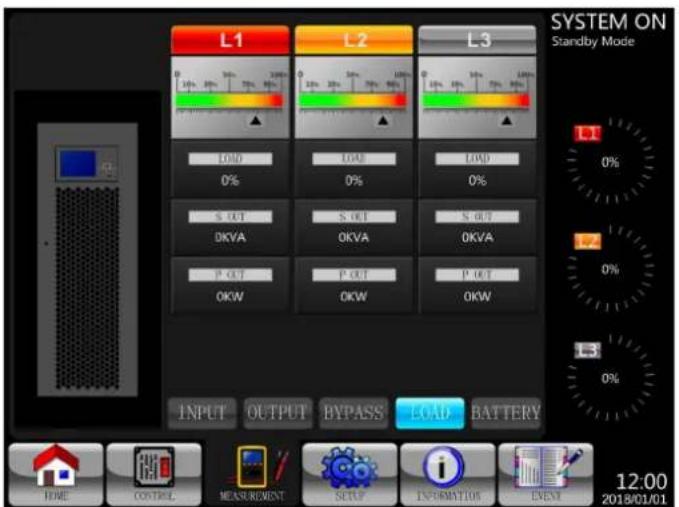Click the SYSTEM ON status text
679x507 pixels.
(608, 22)
